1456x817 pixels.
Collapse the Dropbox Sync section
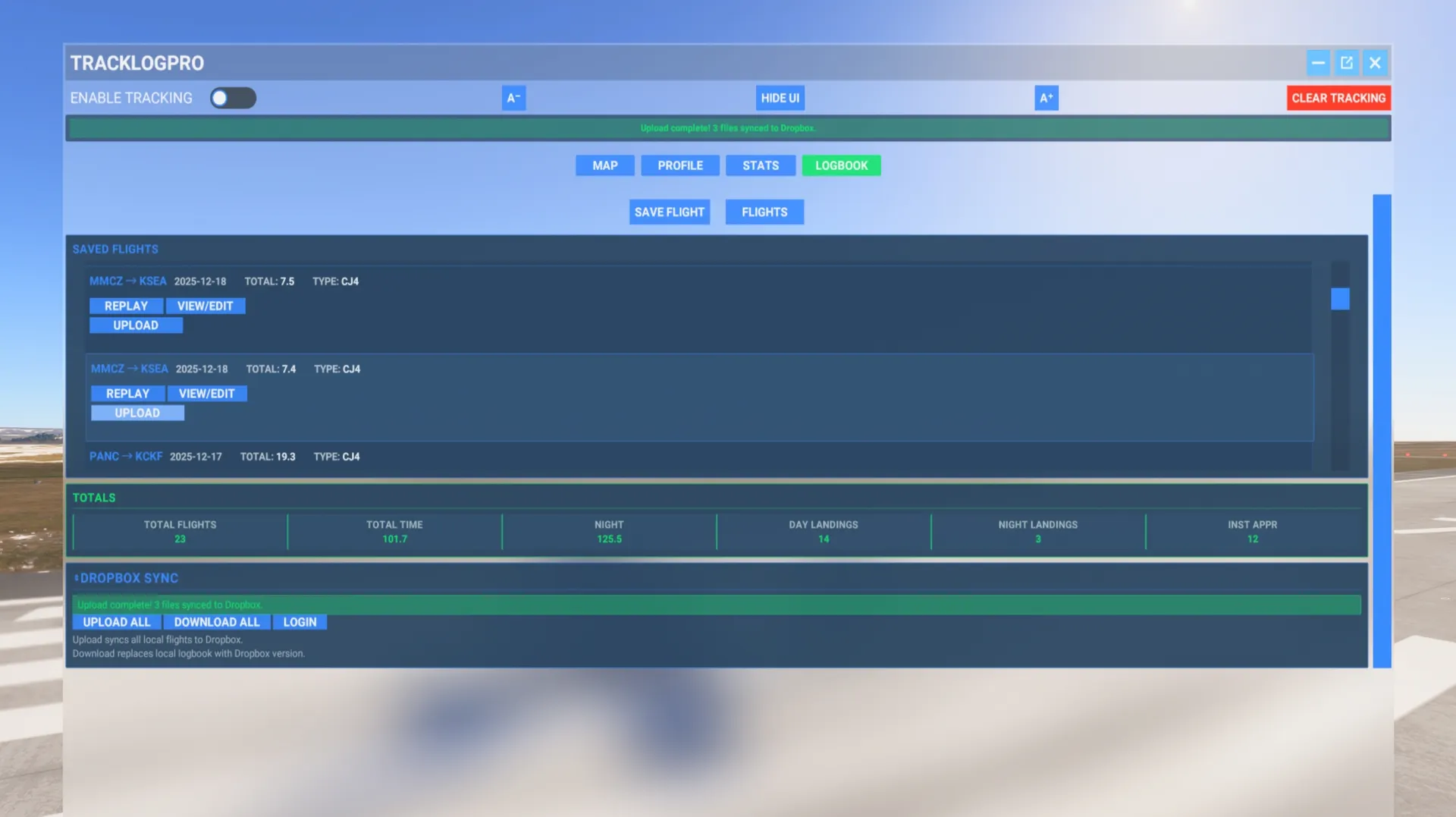[77, 578]
